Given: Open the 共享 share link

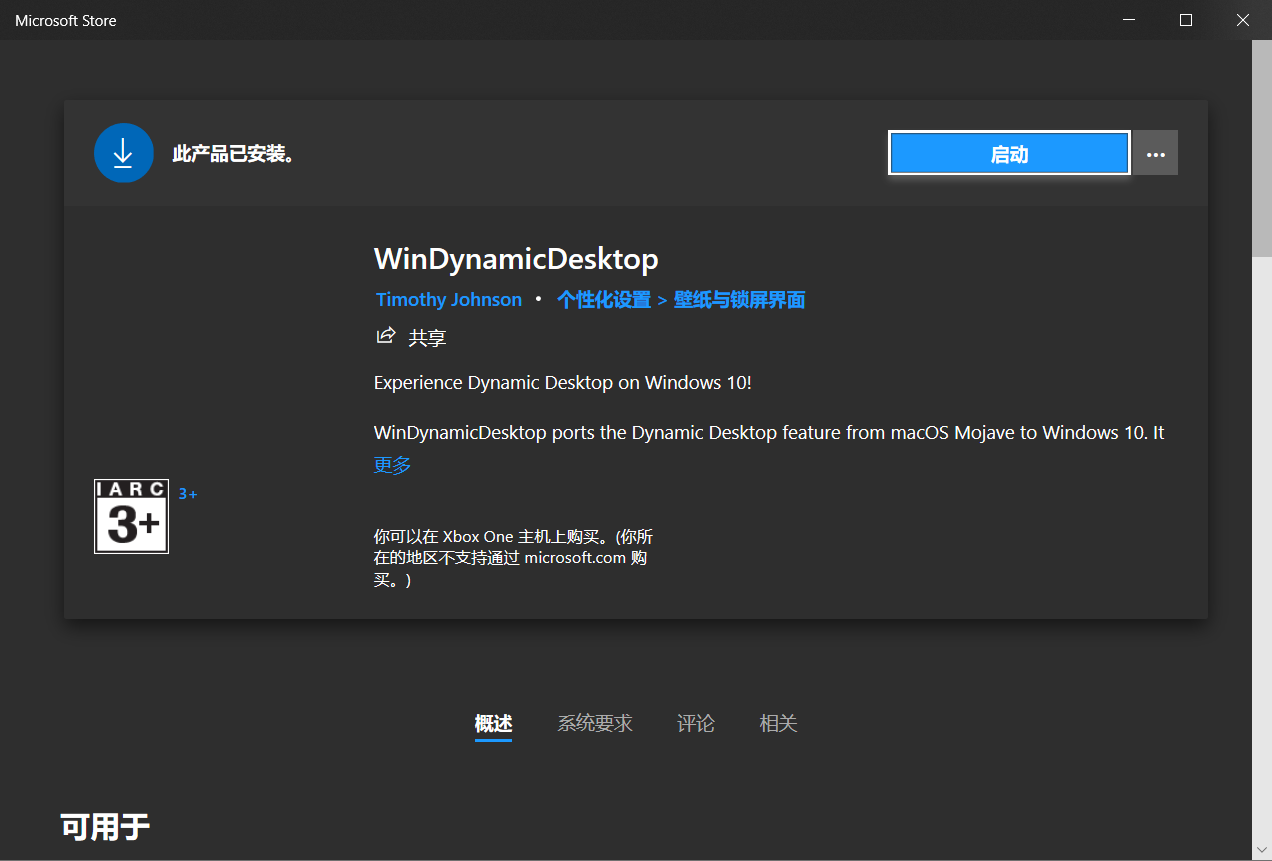Looking at the screenshot, I should [427, 338].
